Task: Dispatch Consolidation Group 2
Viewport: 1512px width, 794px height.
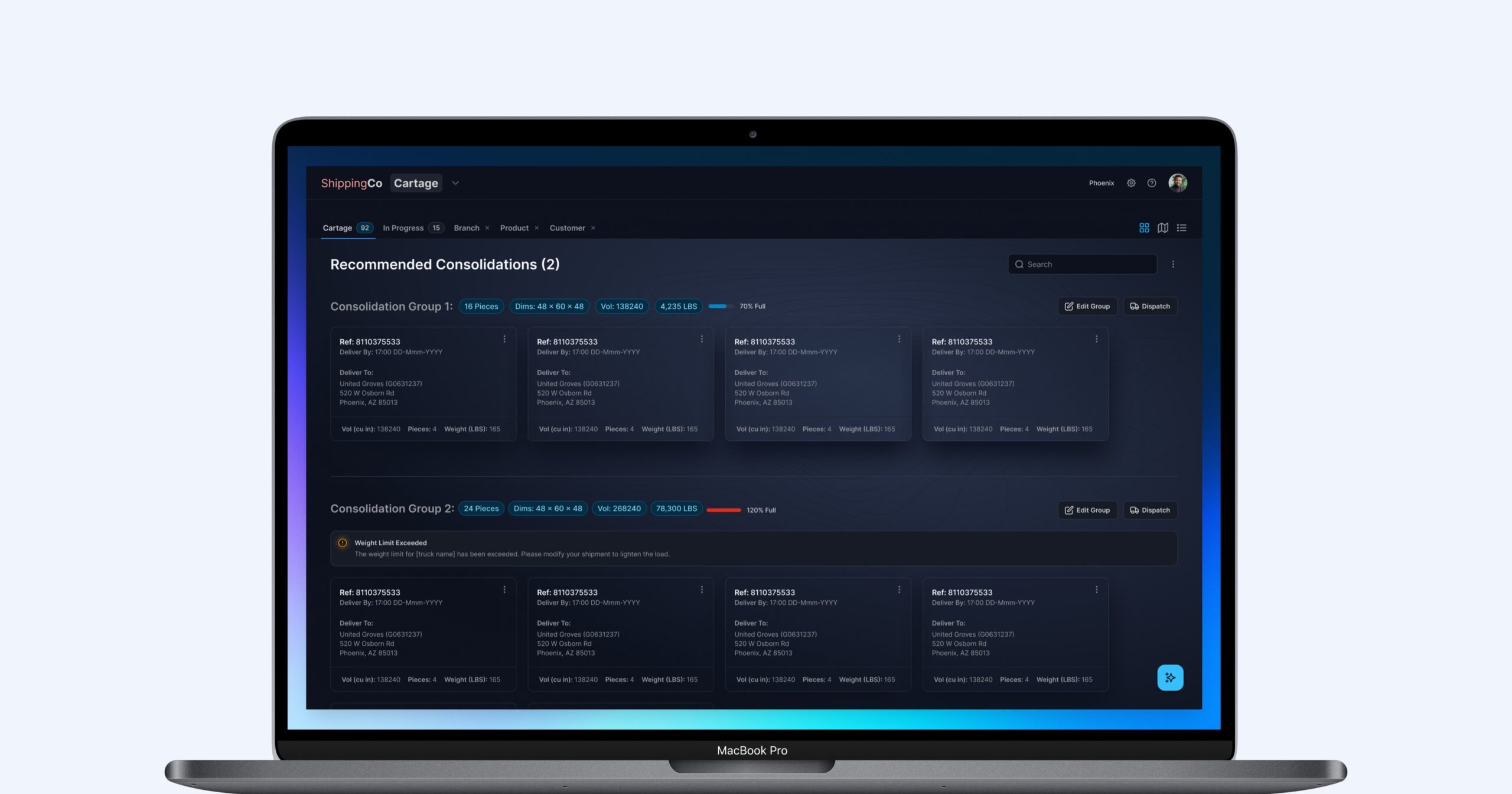Action: point(1149,510)
